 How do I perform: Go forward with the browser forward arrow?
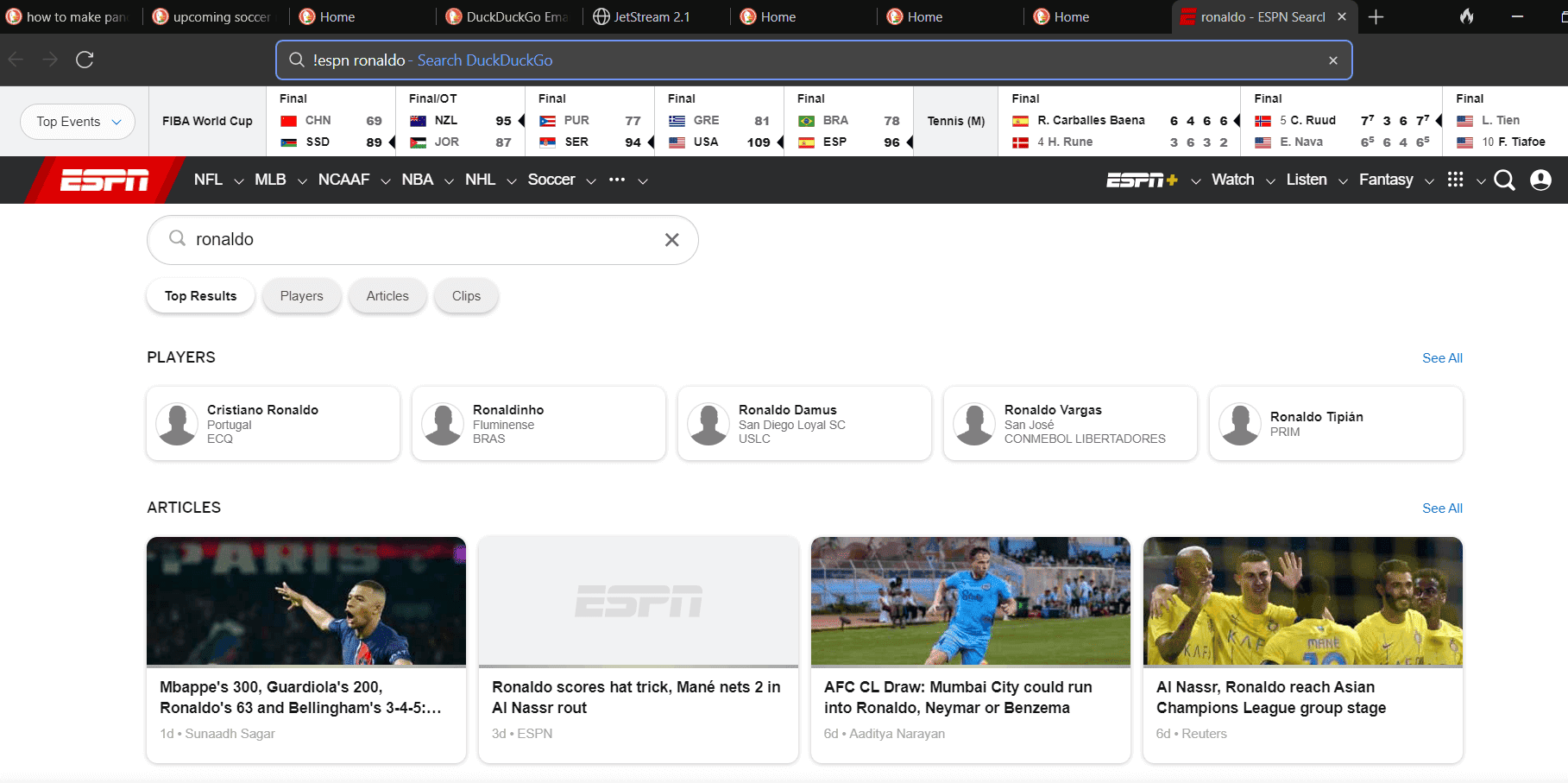tap(50, 60)
